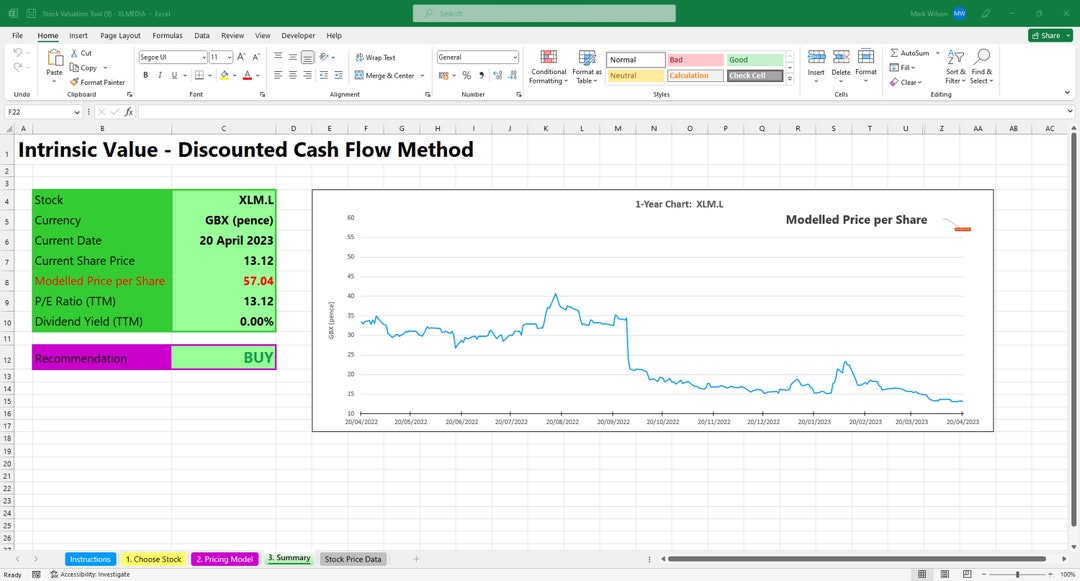This screenshot has width=1080, height=581.
Task: Apply Percent Style formatting
Action: [466, 75]
